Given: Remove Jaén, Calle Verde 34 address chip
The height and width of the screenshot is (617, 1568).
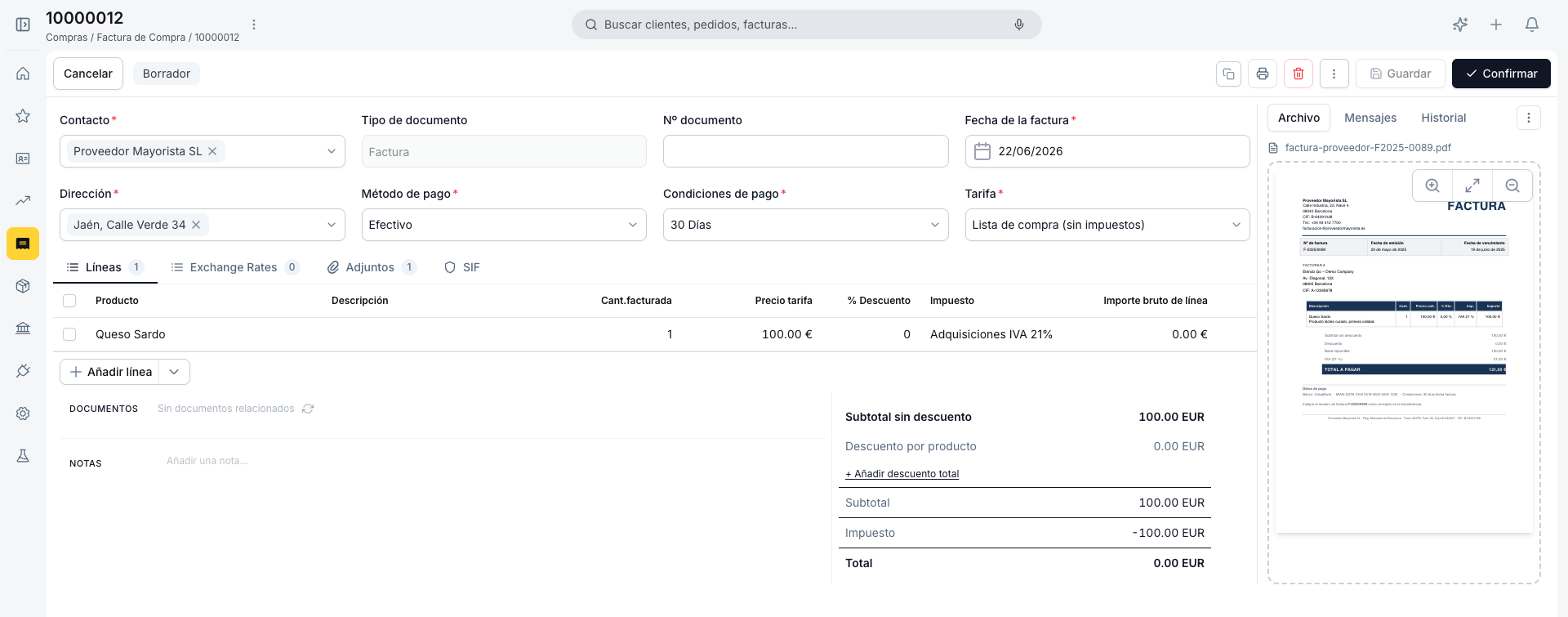Looking at the screenshot, I should (196, 225).
